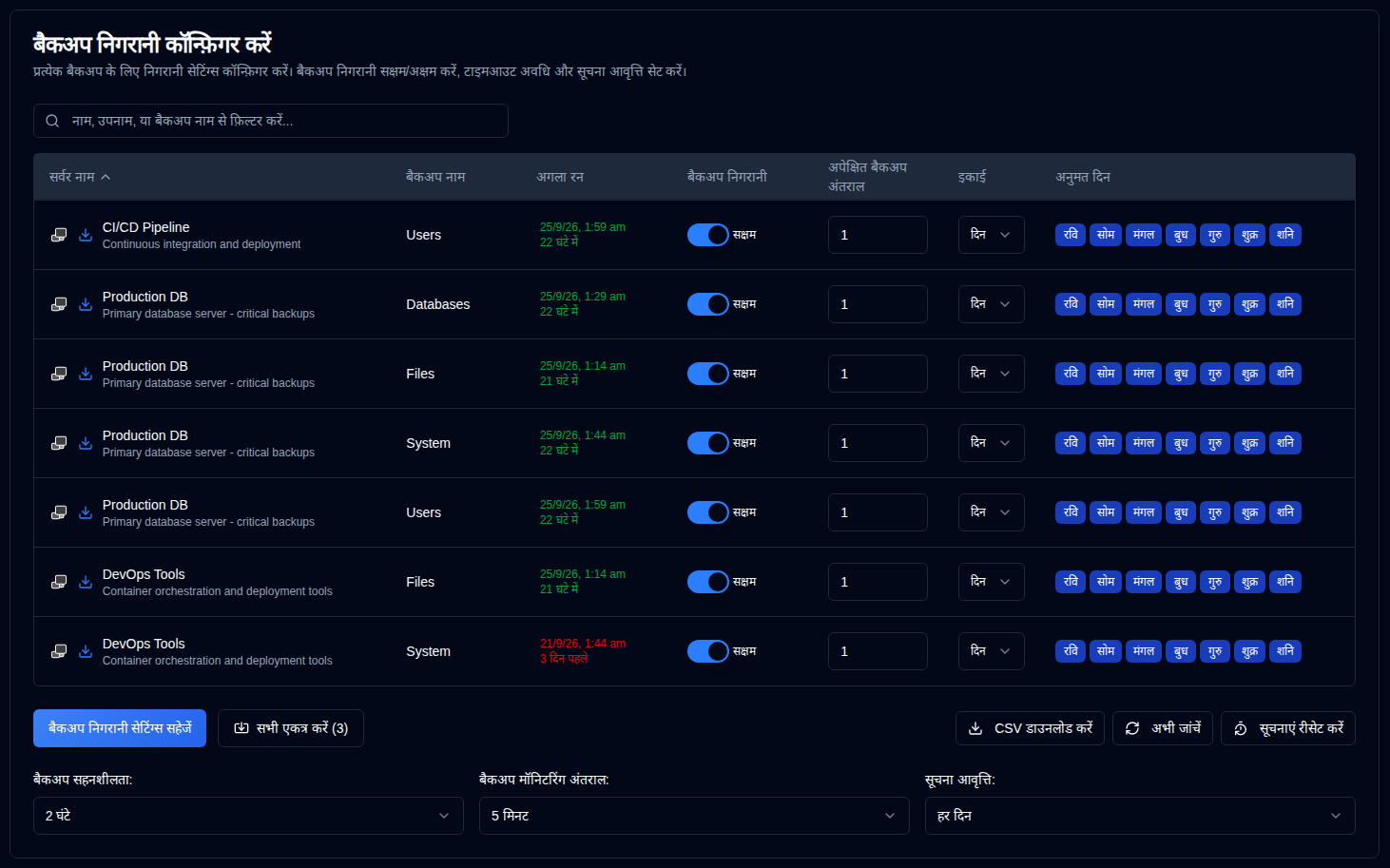Image resolution: width=1390 pixels, height=868 pixels.
Task: Click server icon in DevOps Tools System row
Action: (59, 651)
